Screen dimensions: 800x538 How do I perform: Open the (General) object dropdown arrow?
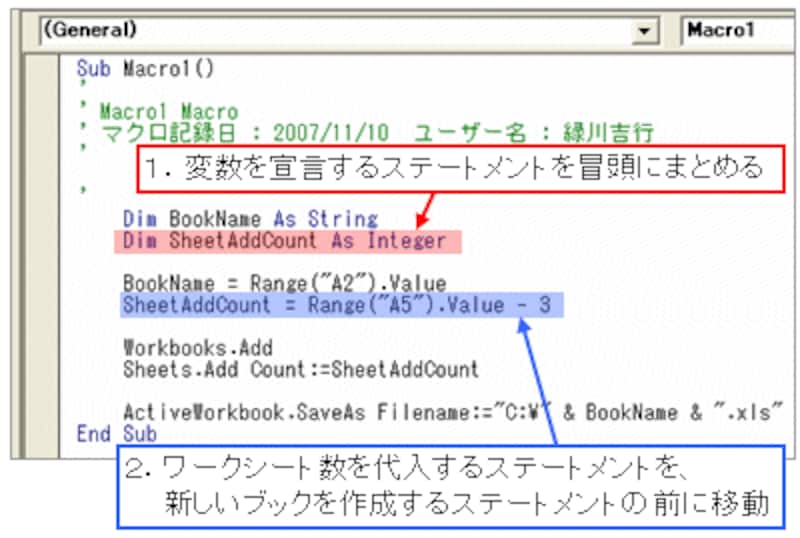[645, 31]
